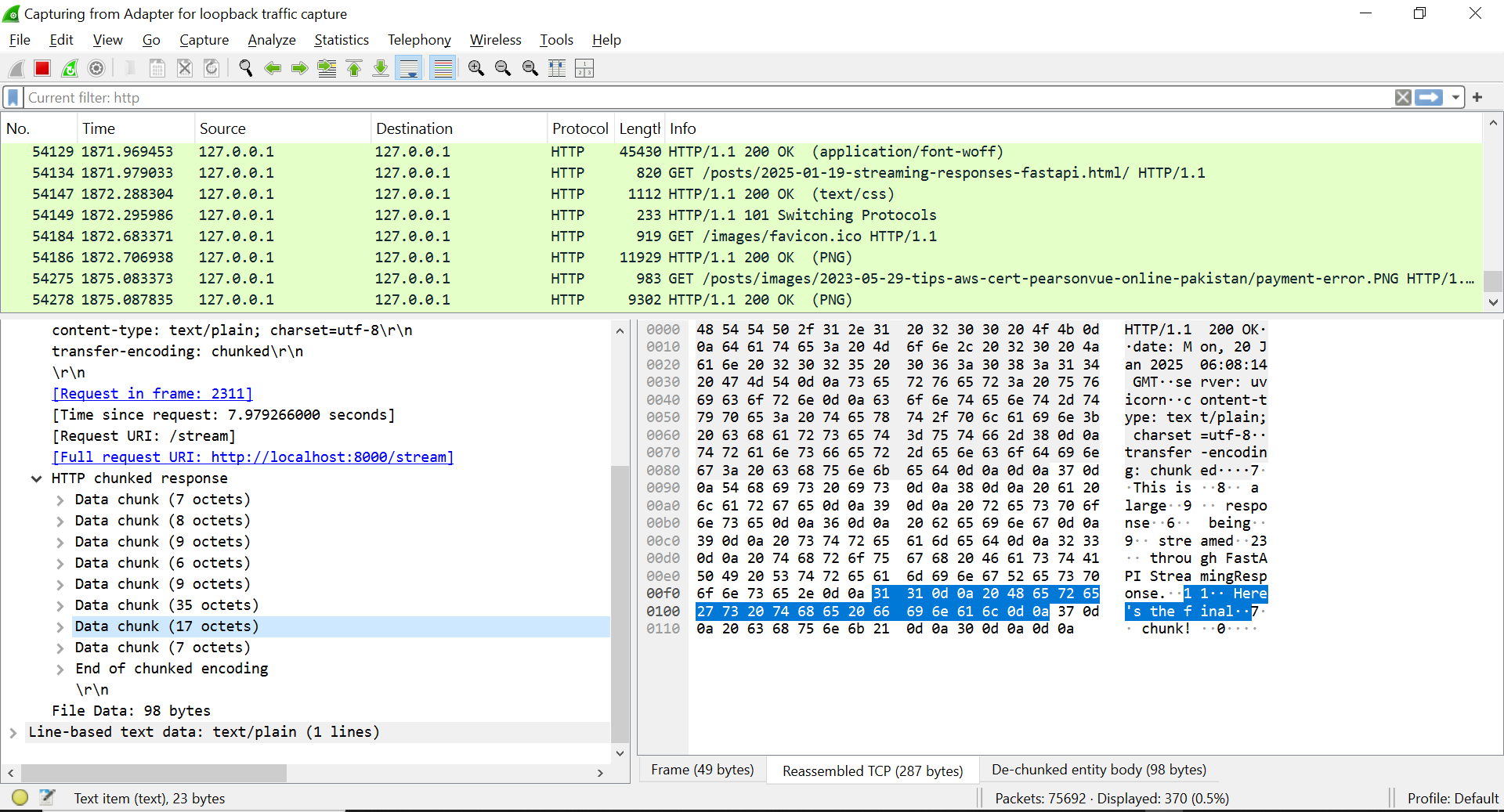Switch to Frame (49 bytes) tab
Screen dimensions: 1504x812
click(703, 770)
